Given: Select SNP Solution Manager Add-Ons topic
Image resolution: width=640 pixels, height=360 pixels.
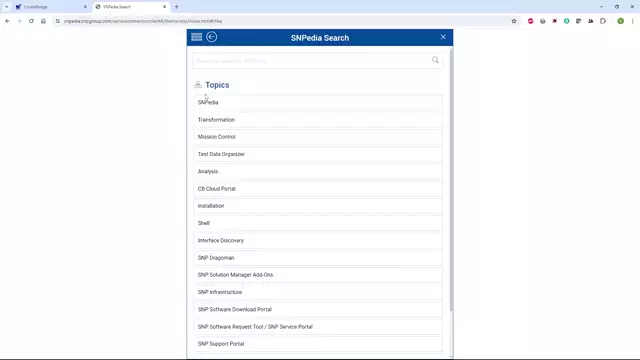Looking at the screenshot, I should click(318, 275).
